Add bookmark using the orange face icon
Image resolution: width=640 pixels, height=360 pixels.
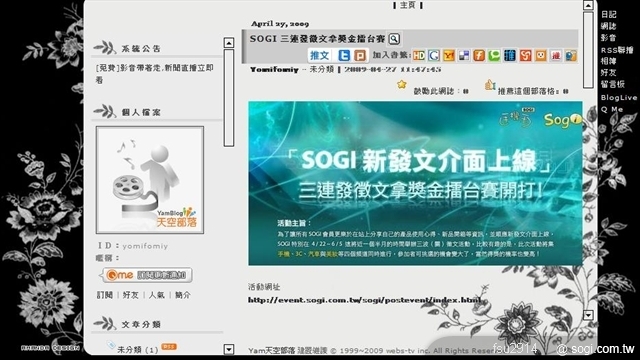pyautogui.click(x=541, y=55)
